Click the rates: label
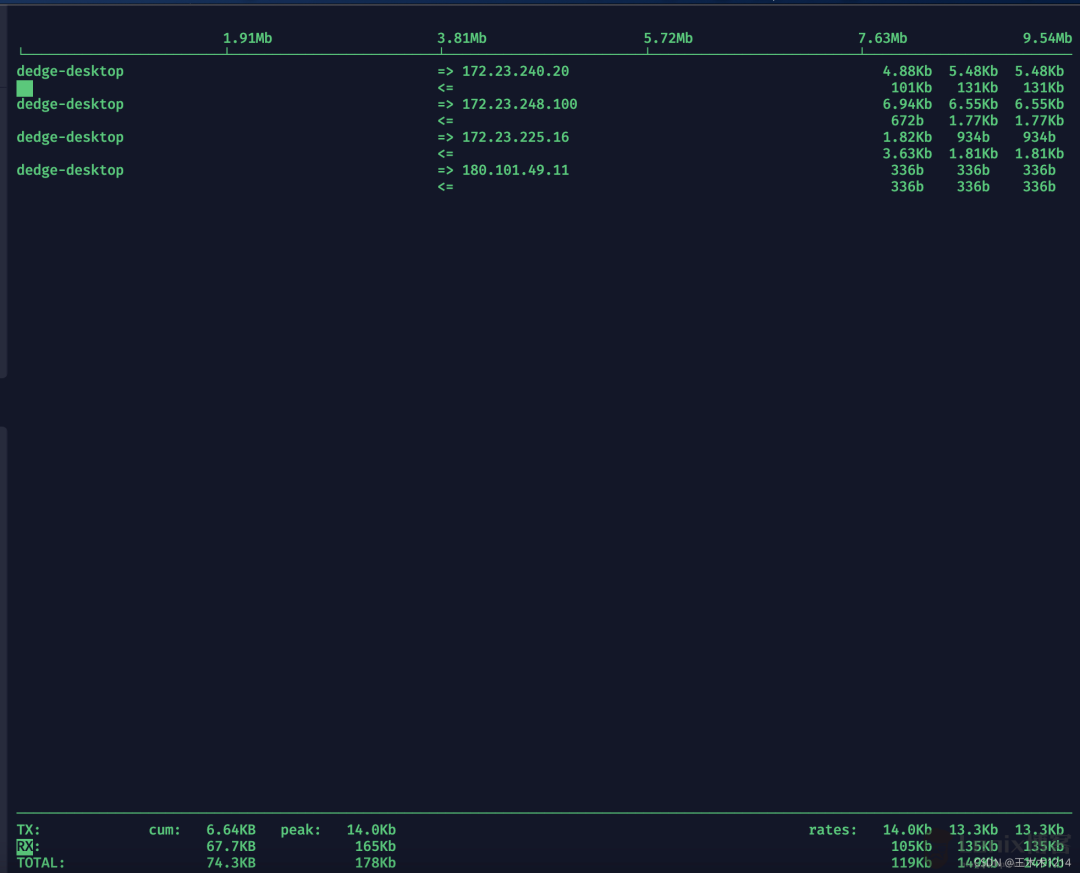1080x873 pixels. coord(833,830)
